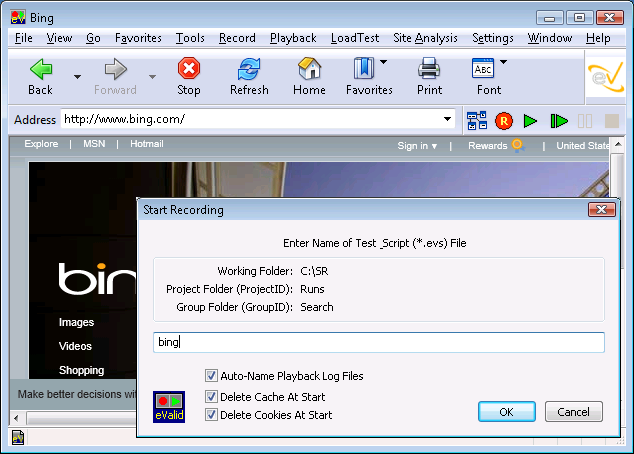Refresh the page with the Refresh icon

click(x=249, y=69)
